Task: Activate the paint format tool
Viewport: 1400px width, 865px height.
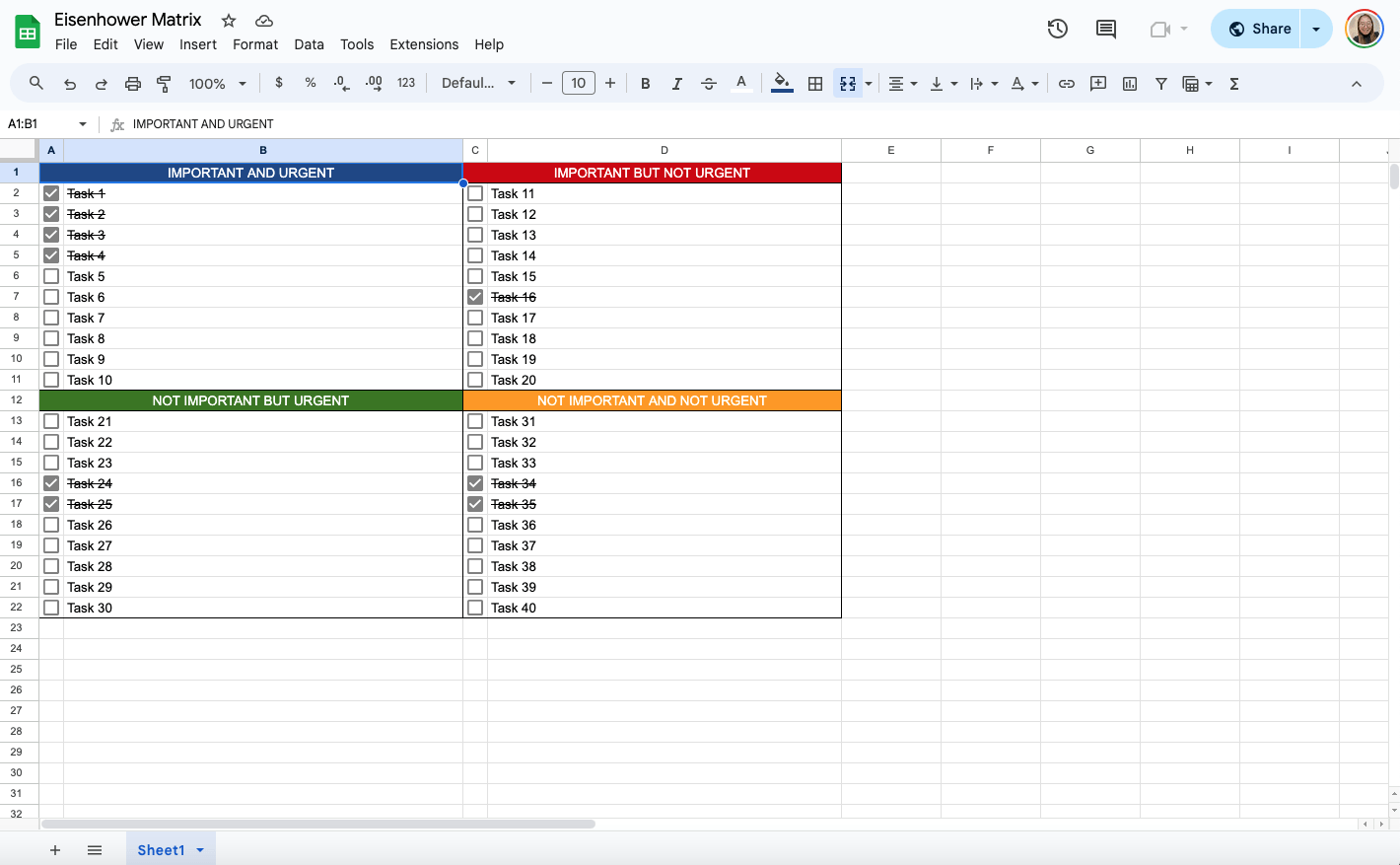Action: pyautogui.click(x=165, y=84)
